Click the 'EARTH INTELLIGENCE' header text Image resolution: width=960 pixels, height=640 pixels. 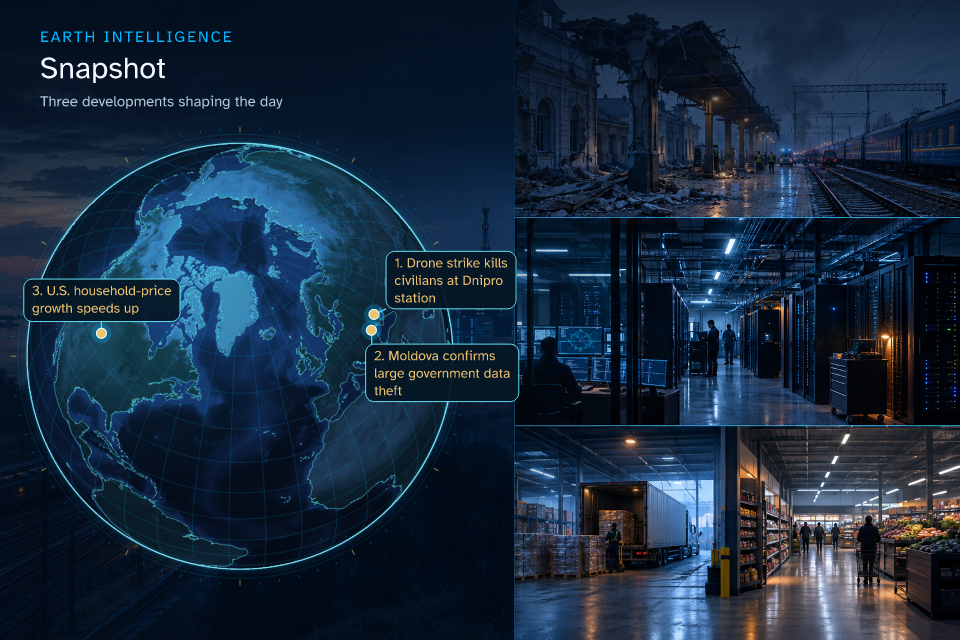click(x=136, y=37)
